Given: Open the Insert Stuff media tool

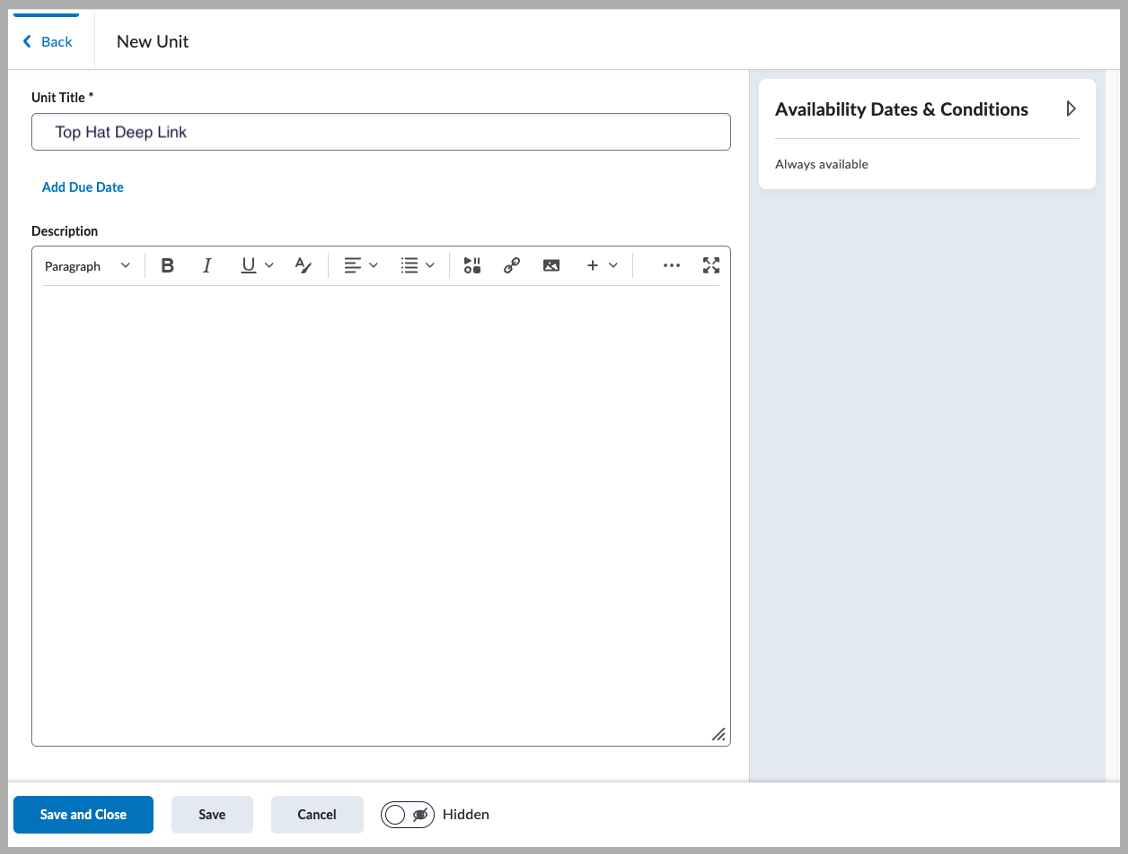Looking at the screenshot, I should [x=471, y=265].
